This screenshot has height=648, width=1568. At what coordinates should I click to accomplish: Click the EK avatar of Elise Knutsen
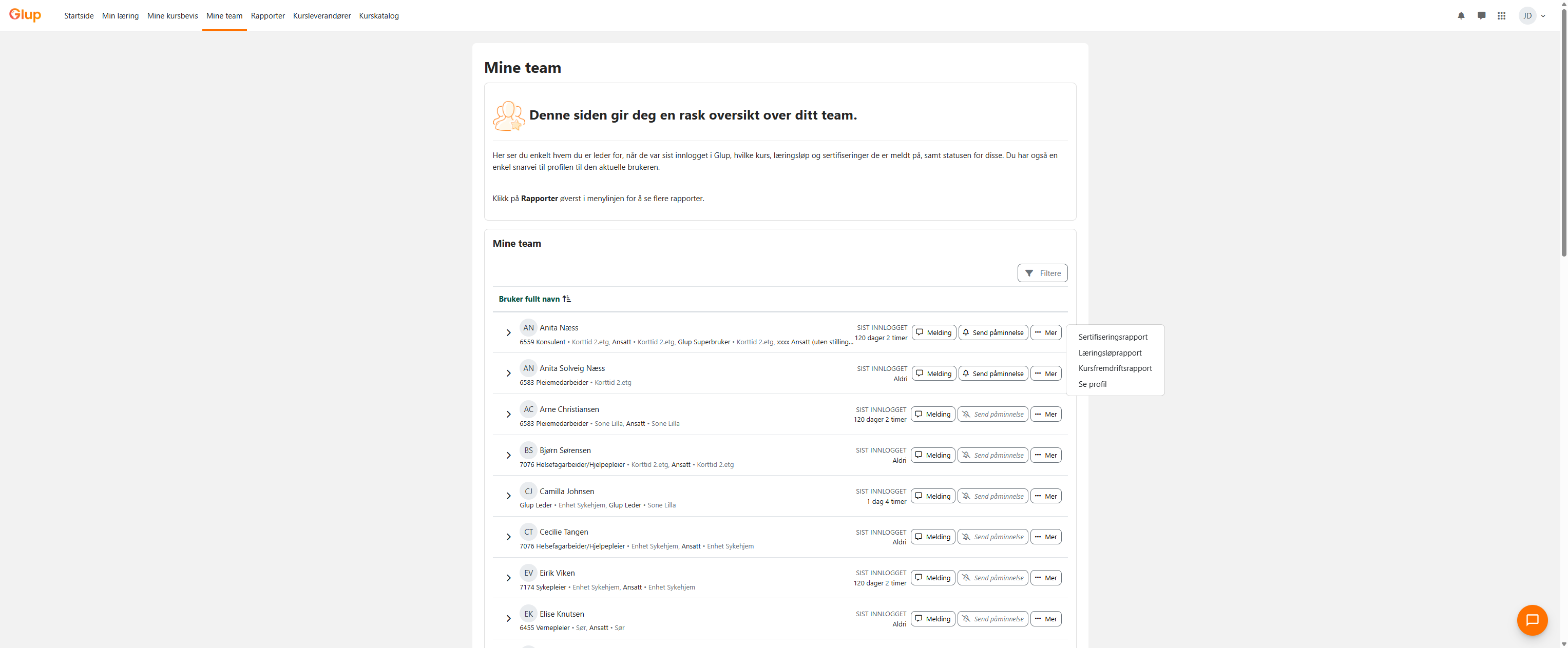coord(528,614)
